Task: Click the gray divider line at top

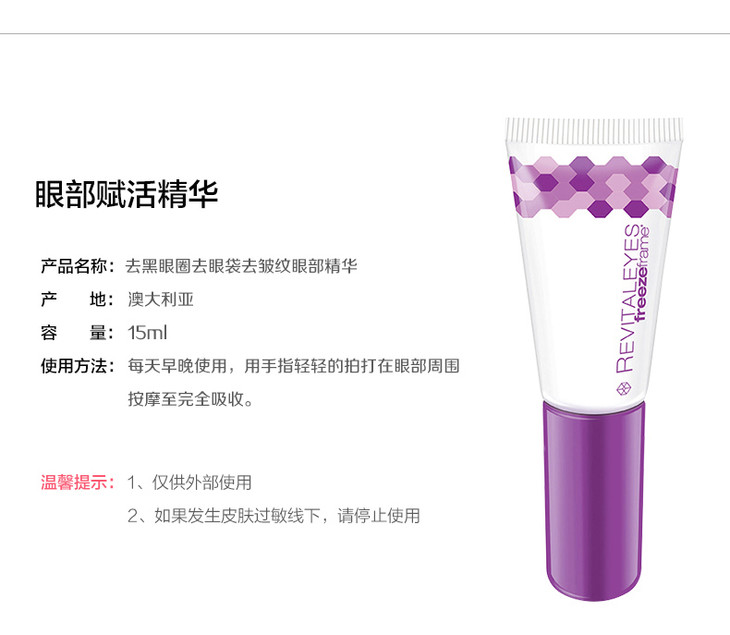Action: (x=365, y=34)
